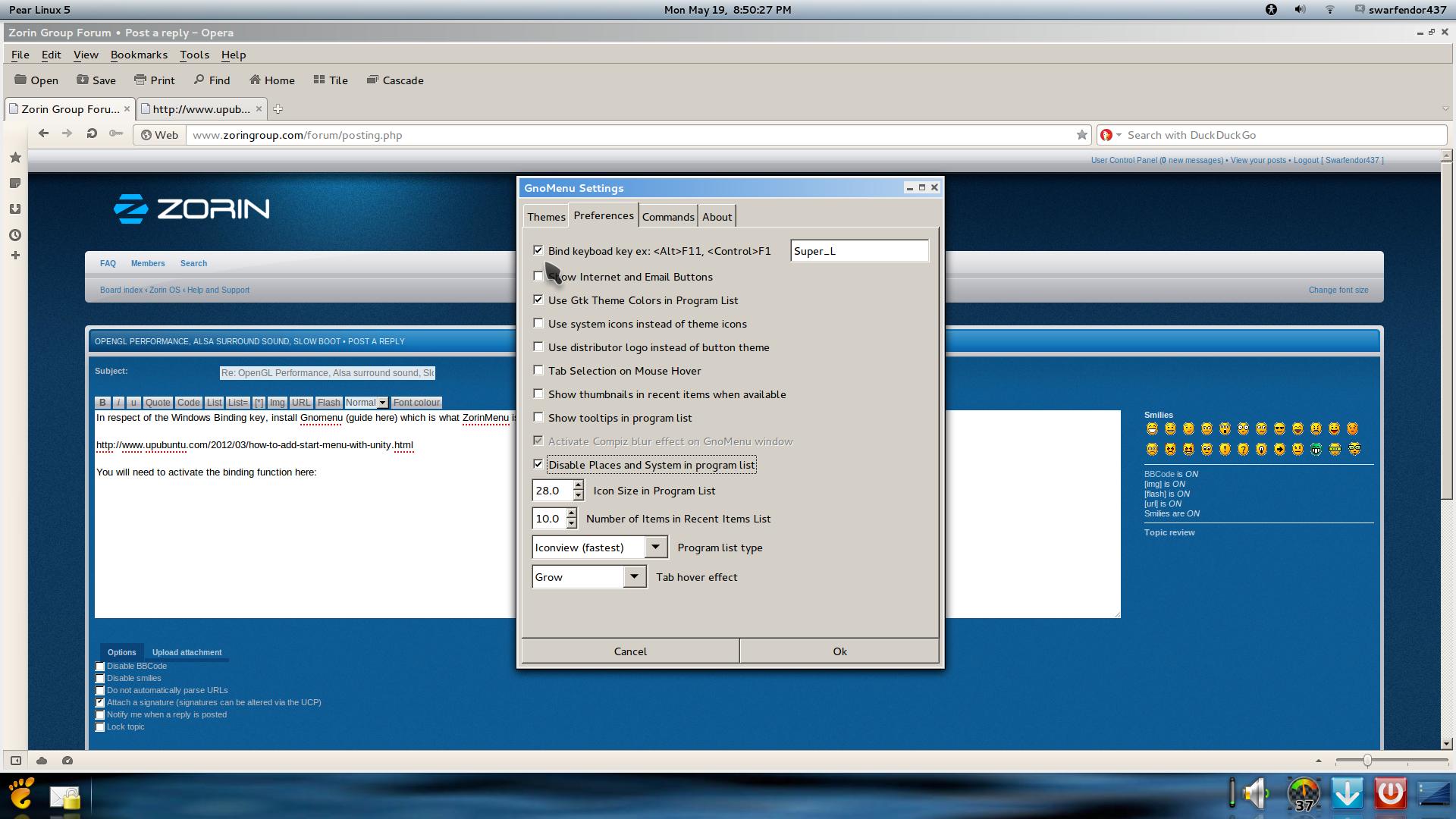Click the volume icon in top panel
Screen dimensions: 1456x819
[x=1300, y=10]
